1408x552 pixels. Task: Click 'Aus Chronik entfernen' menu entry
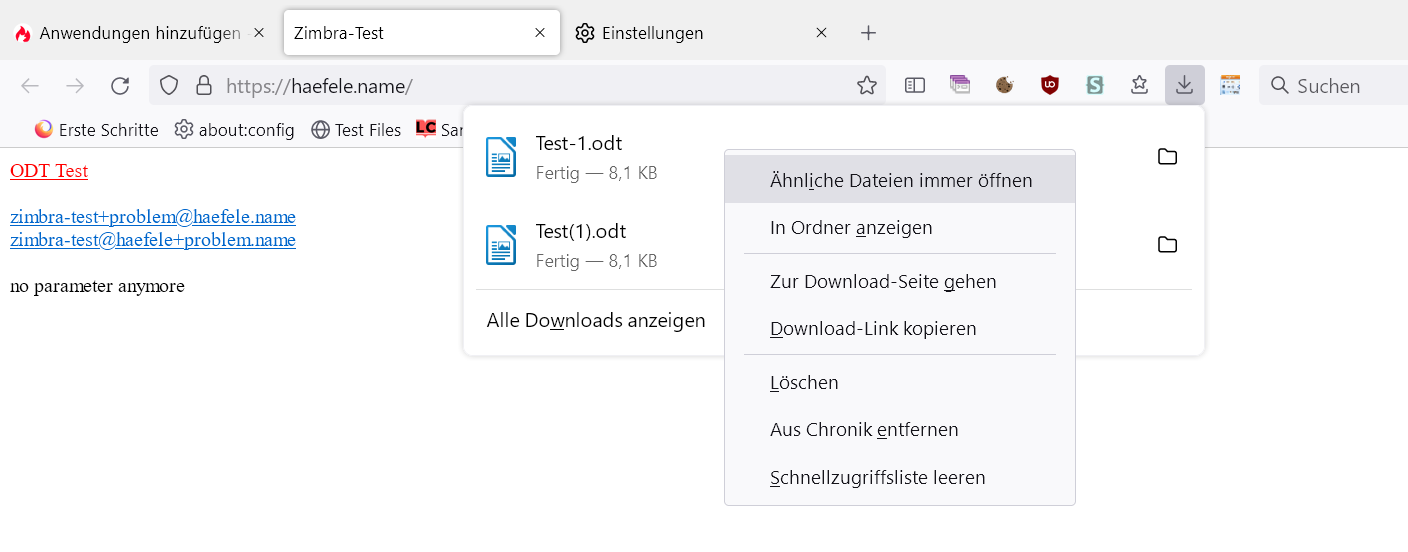[x=863, y=430]
